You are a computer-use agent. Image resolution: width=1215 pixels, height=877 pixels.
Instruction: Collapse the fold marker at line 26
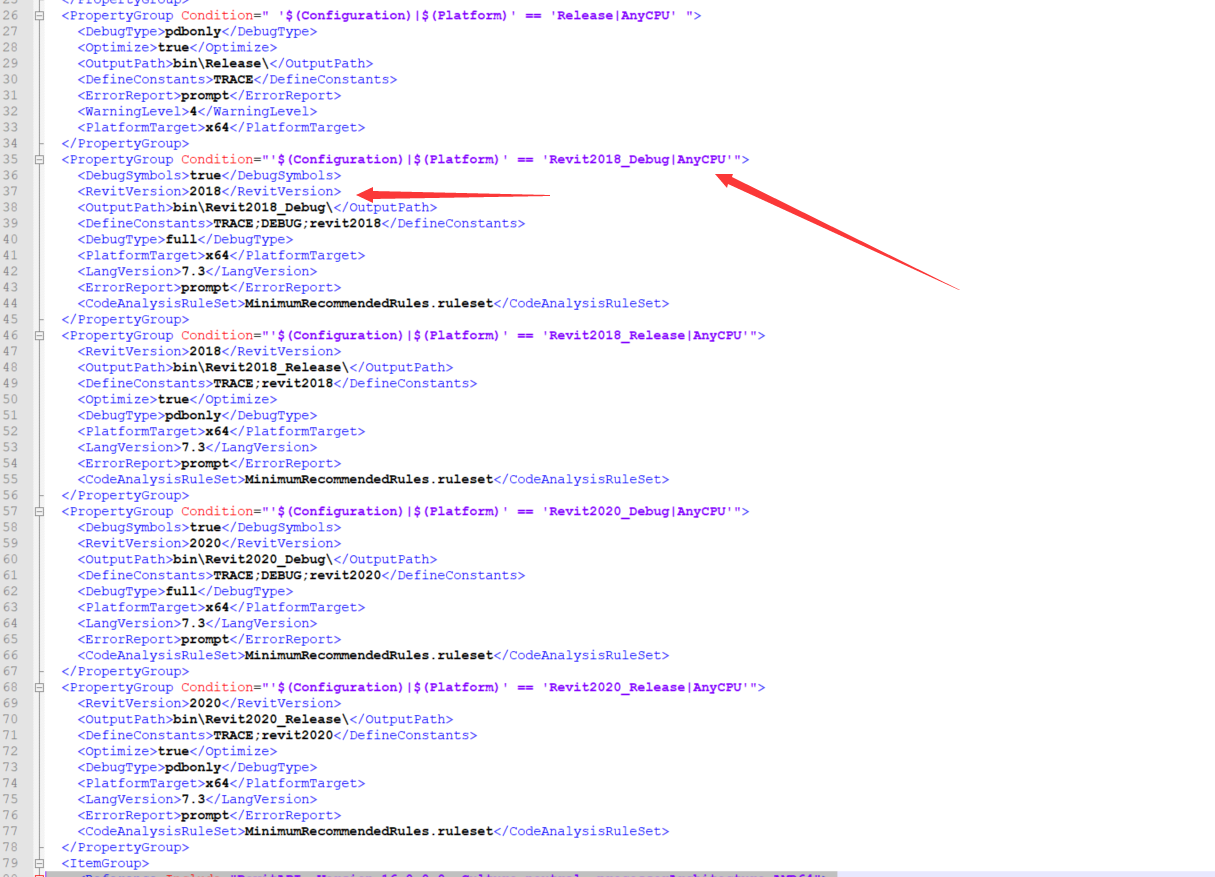(39, 16)
